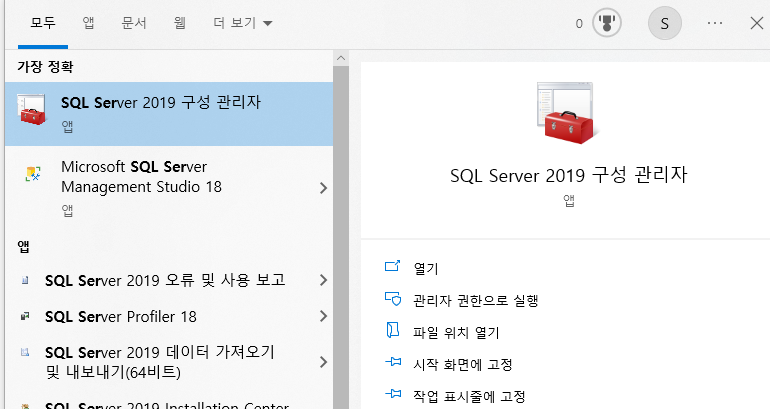Viewport: 770px width, 409px height.
Task: Select SQL Server Profiler 18 result
Action: tap(169, 317)
